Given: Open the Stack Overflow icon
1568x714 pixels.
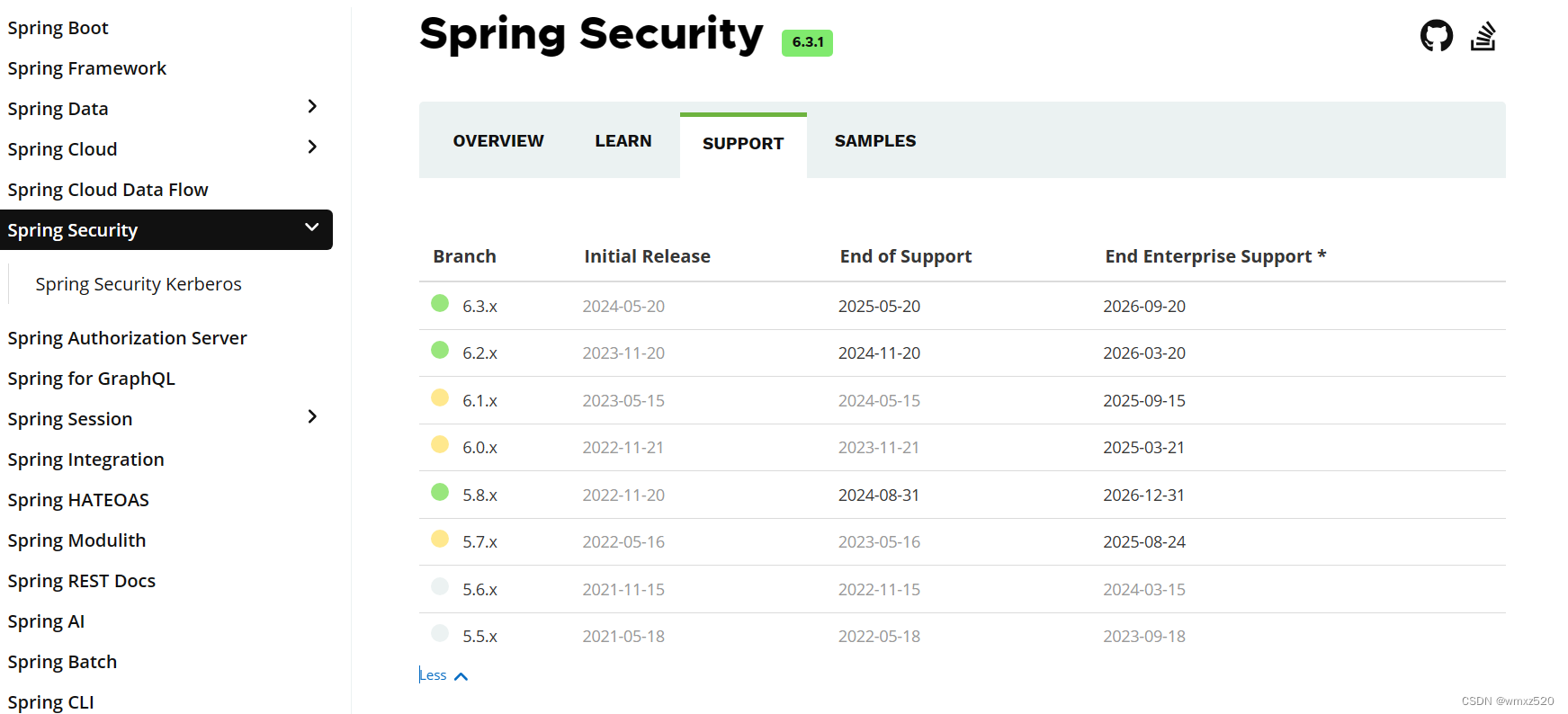Looking at the screenshot, I should 1483,35.
